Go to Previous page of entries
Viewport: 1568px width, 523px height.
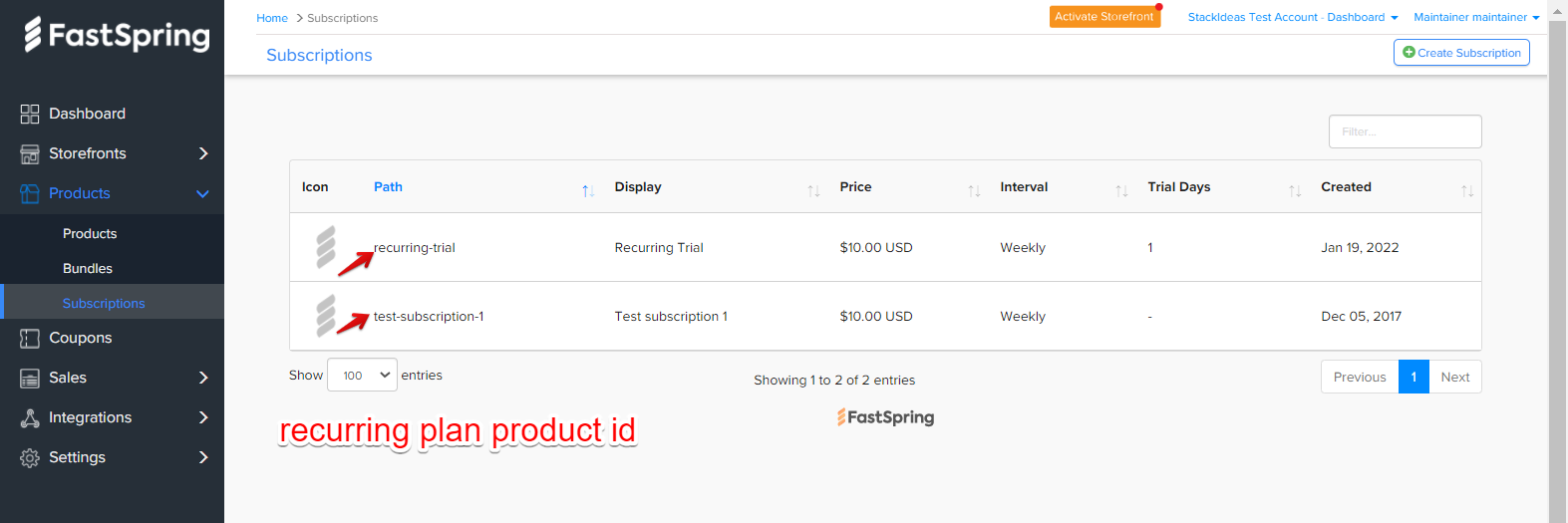[1360, 377]
